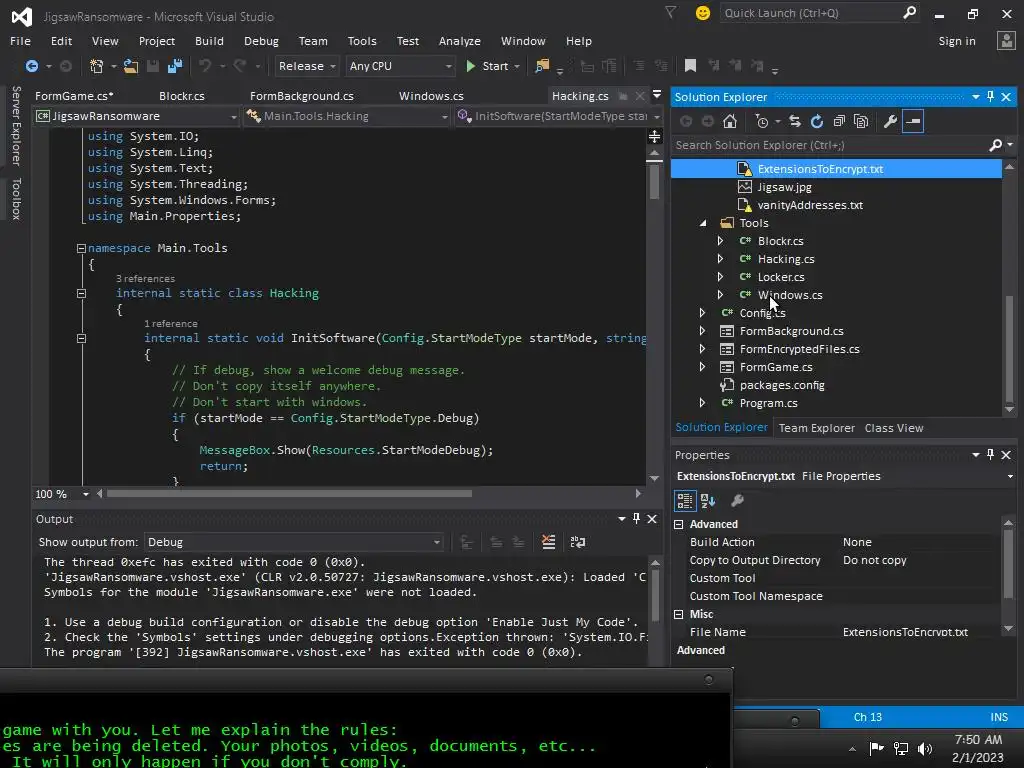Toggle a bookmark with the toolbar bookmark icon
Viewport: 1024px width, 768px height.
(690, 65)
